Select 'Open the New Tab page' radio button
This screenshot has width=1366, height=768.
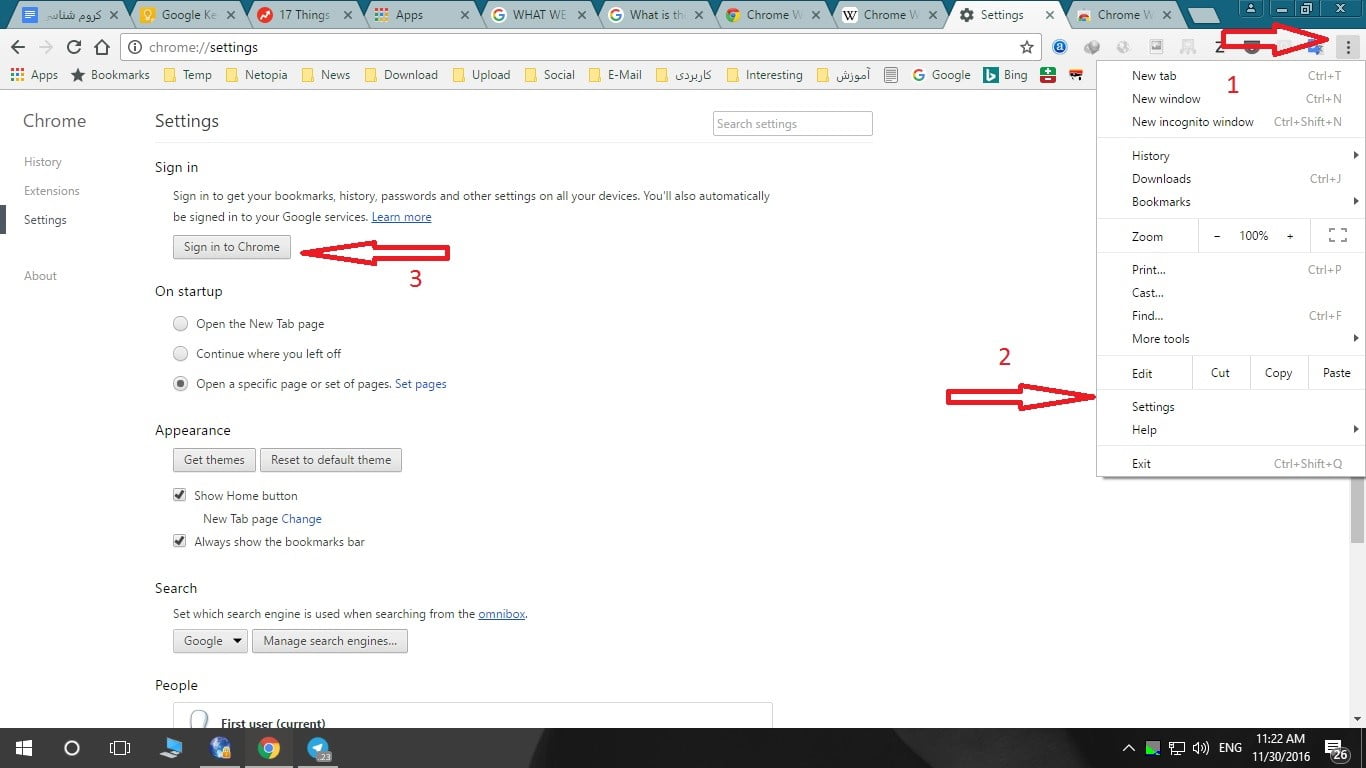click(x=180, y=324)
